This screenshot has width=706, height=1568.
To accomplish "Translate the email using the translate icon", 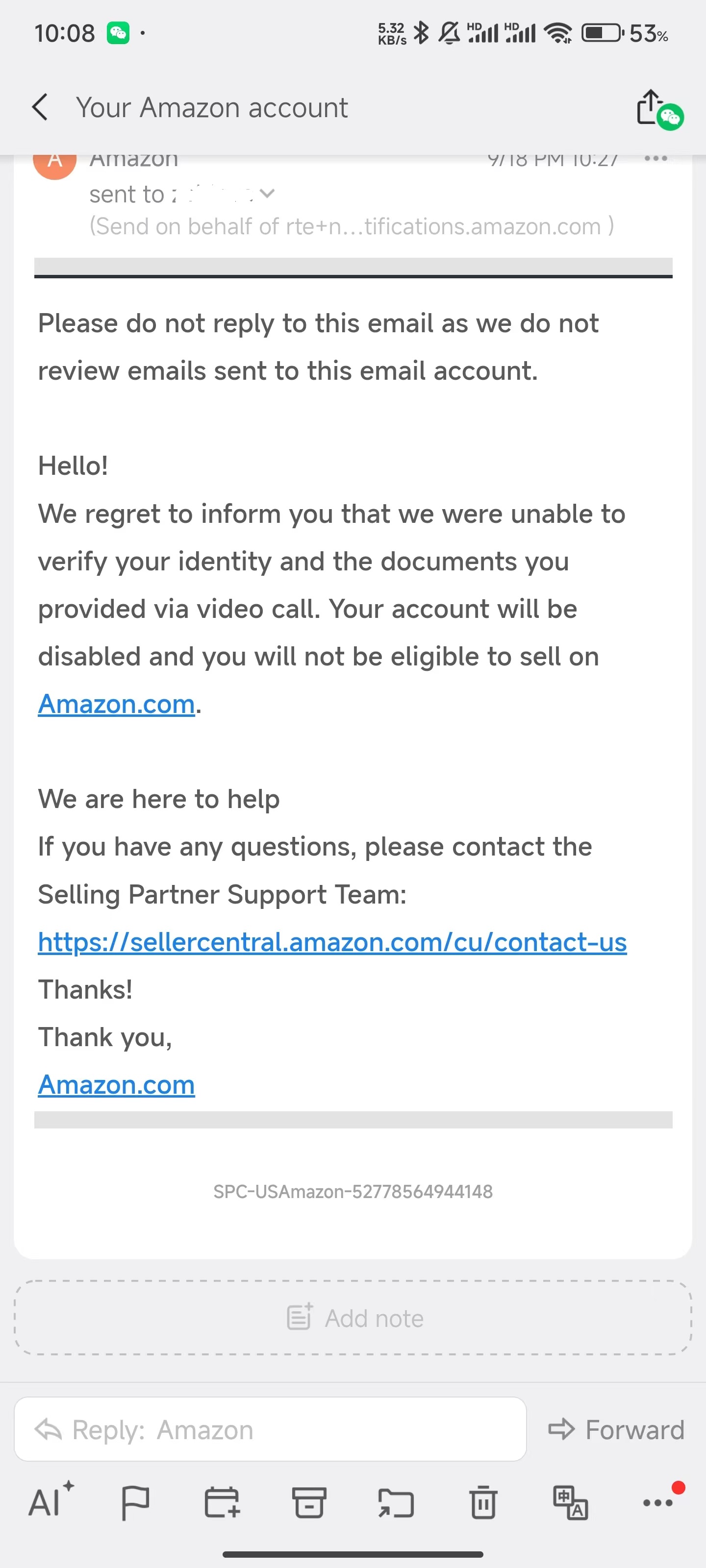I will tap(570, 1502).
